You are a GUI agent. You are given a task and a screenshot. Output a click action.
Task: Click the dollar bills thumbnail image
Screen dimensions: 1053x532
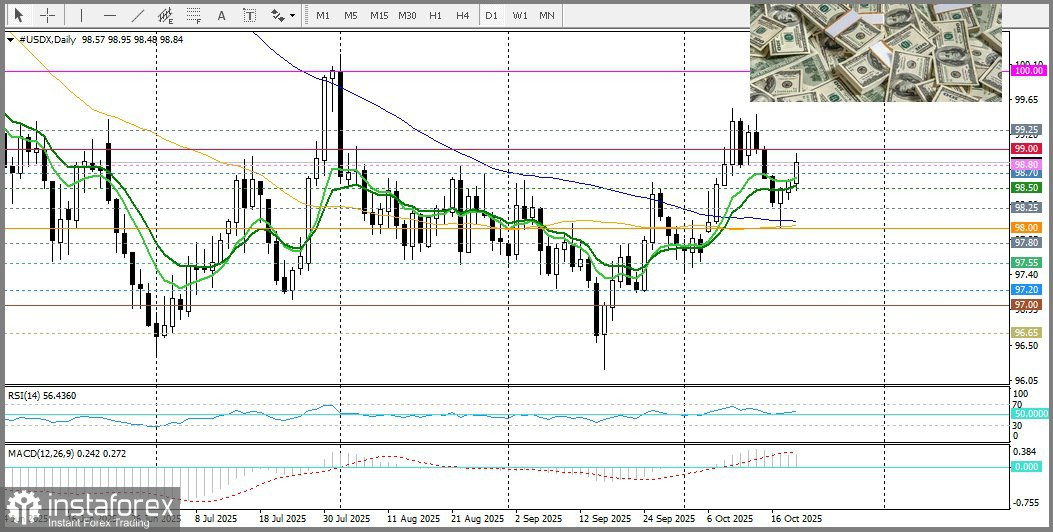[875, 52]
